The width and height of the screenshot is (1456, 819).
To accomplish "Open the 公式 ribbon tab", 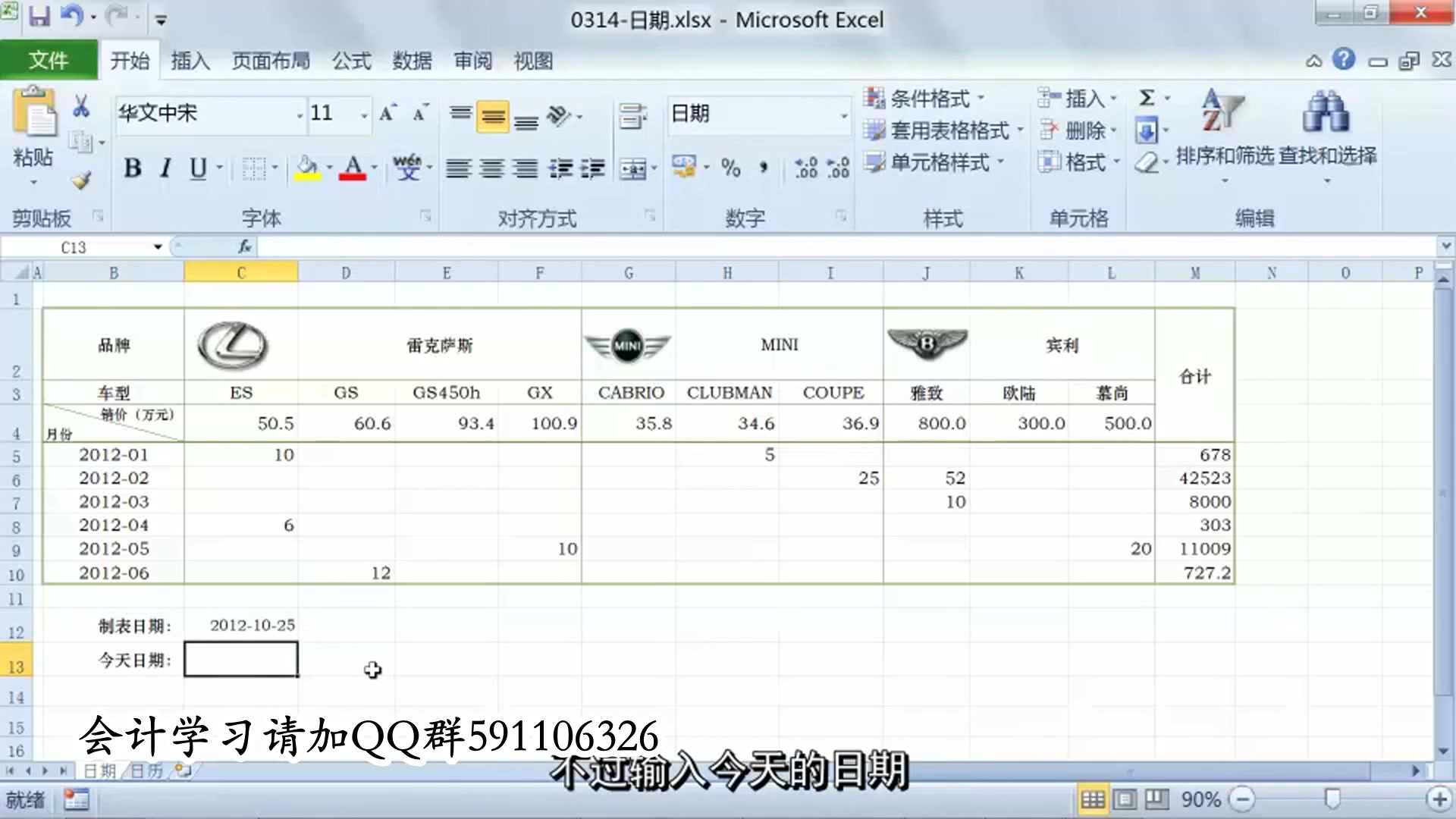I will [351, 61].
